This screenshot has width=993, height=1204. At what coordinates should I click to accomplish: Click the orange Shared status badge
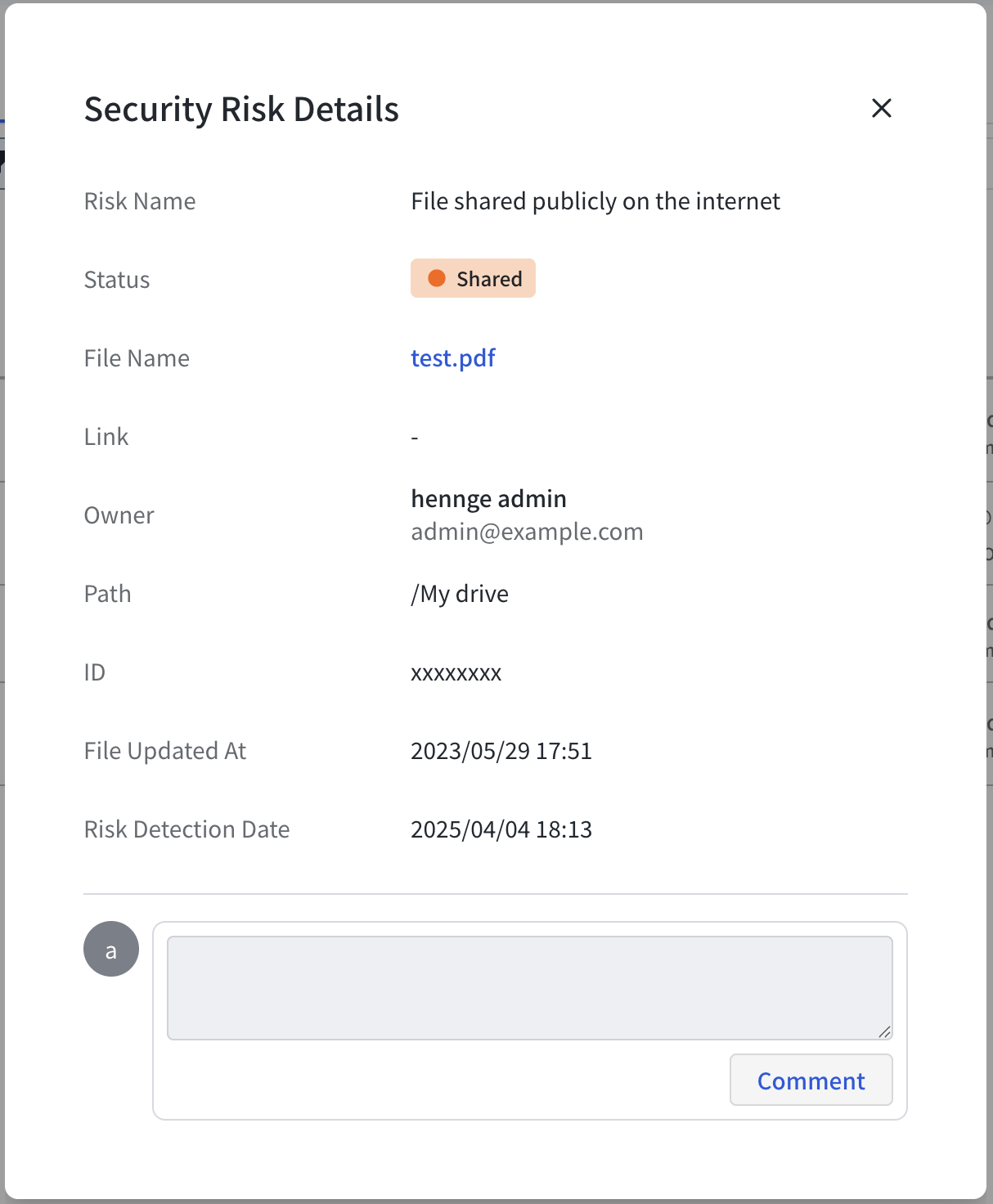473,278
